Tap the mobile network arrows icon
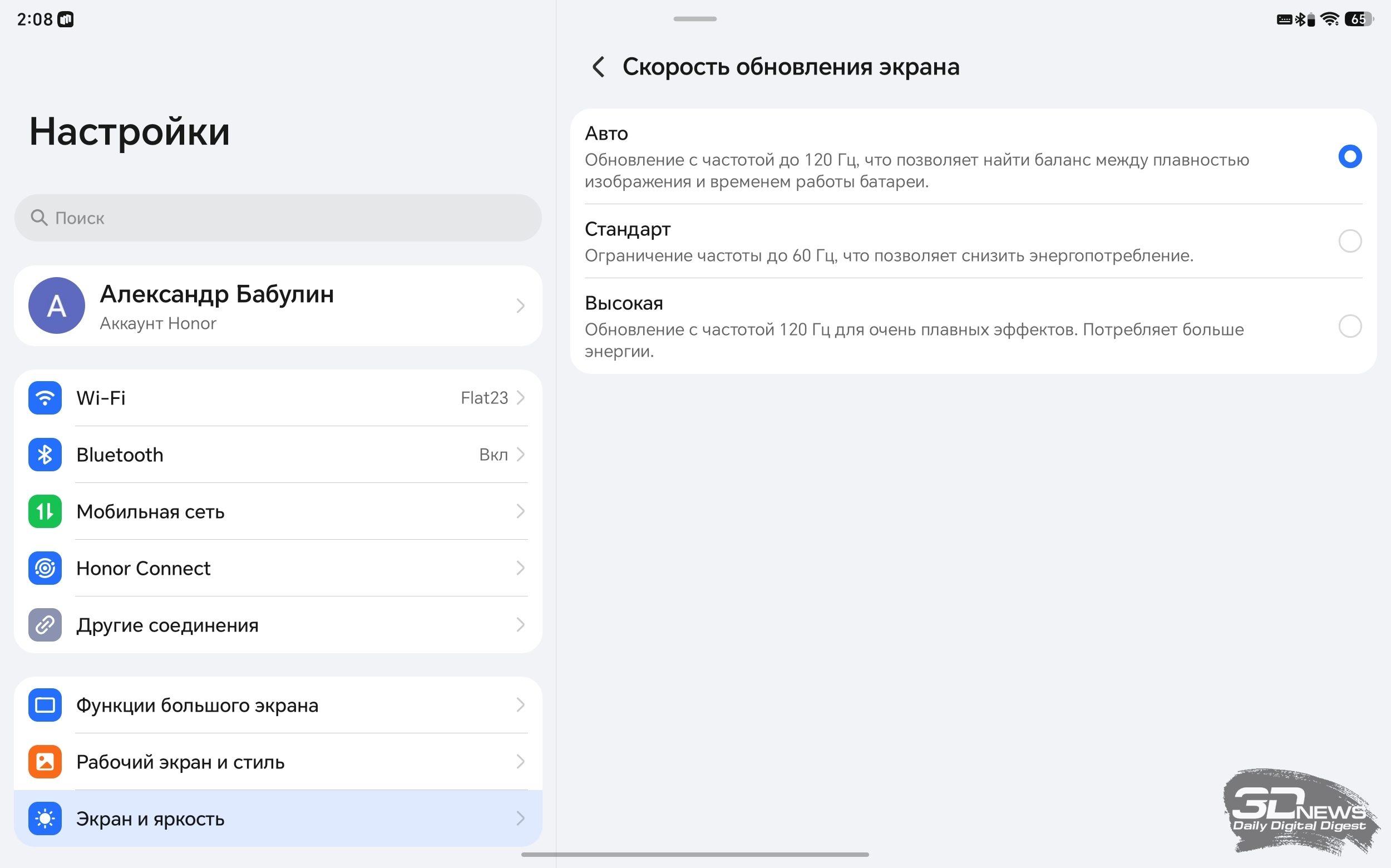 (45, 511)
